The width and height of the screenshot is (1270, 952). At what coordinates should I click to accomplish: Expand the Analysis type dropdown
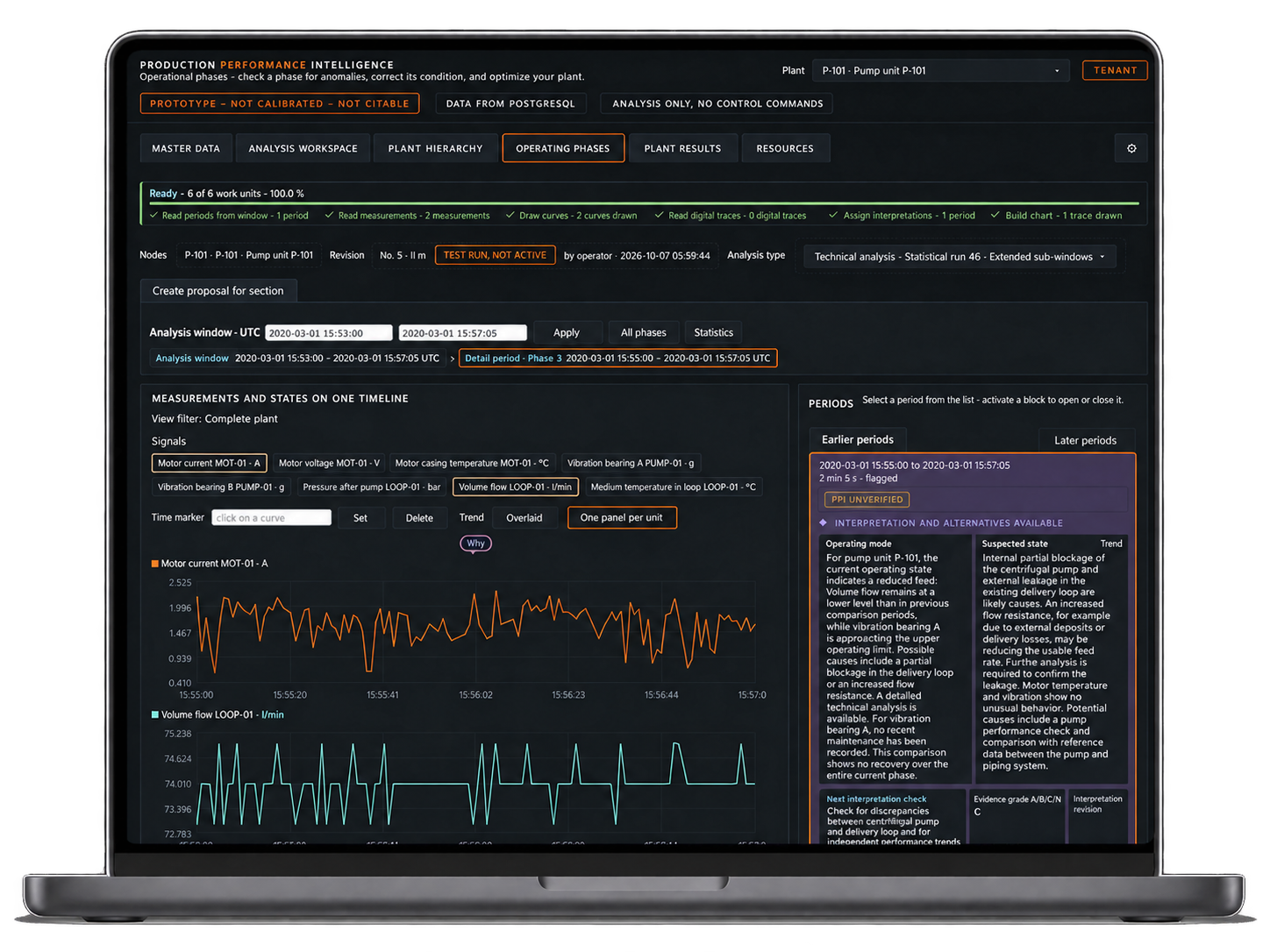click(960, 256)
